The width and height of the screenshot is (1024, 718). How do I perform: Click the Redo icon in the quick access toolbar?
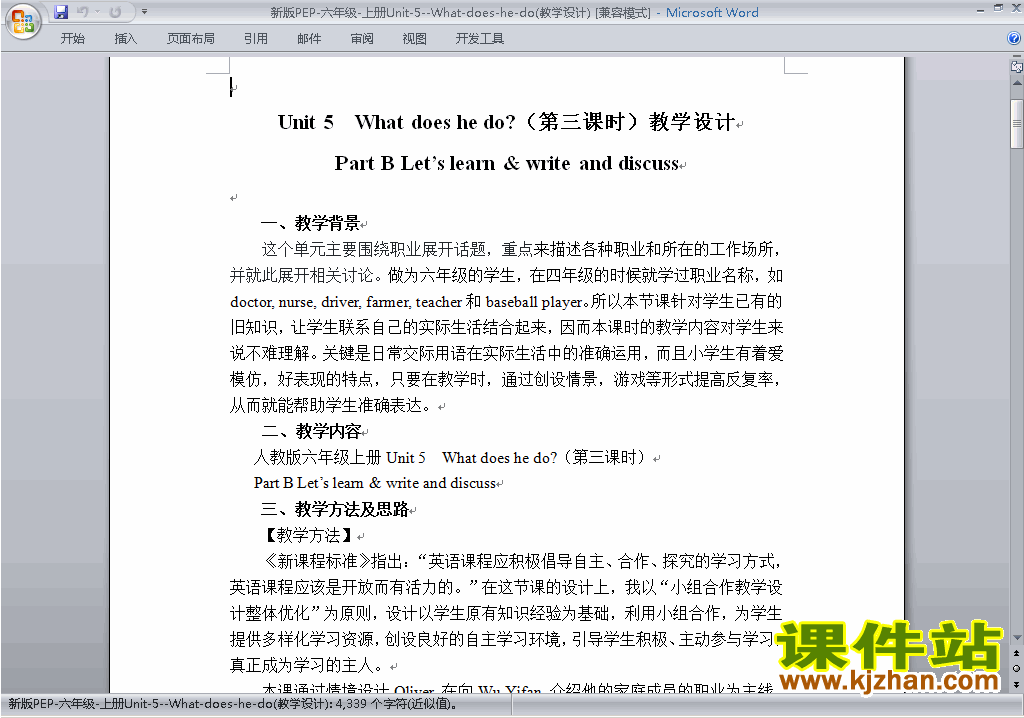tap(116, 12)
